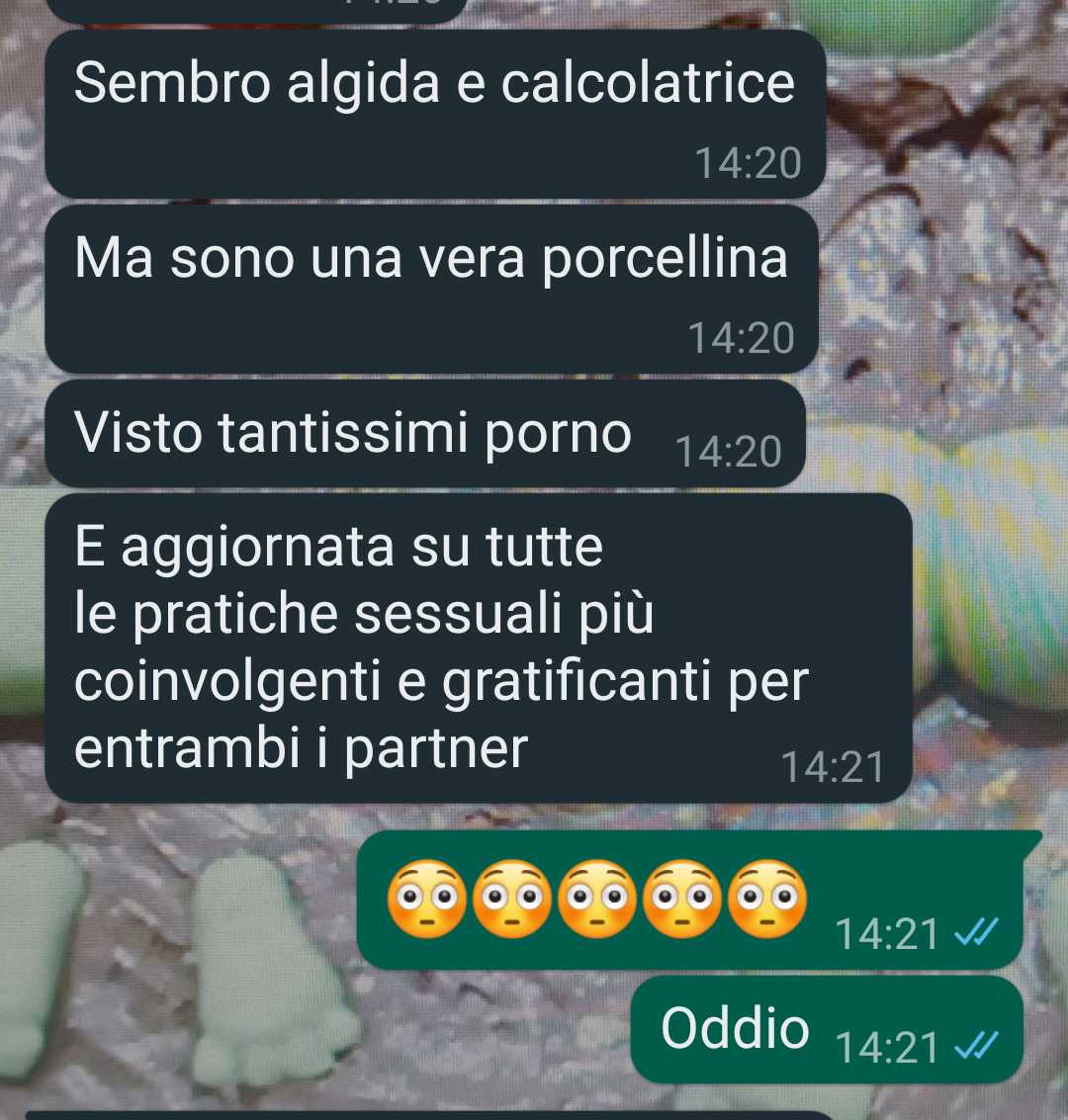Click the blue double ticks beside Oddio
The image size is (1068, 1120).
click(976, 1047)
